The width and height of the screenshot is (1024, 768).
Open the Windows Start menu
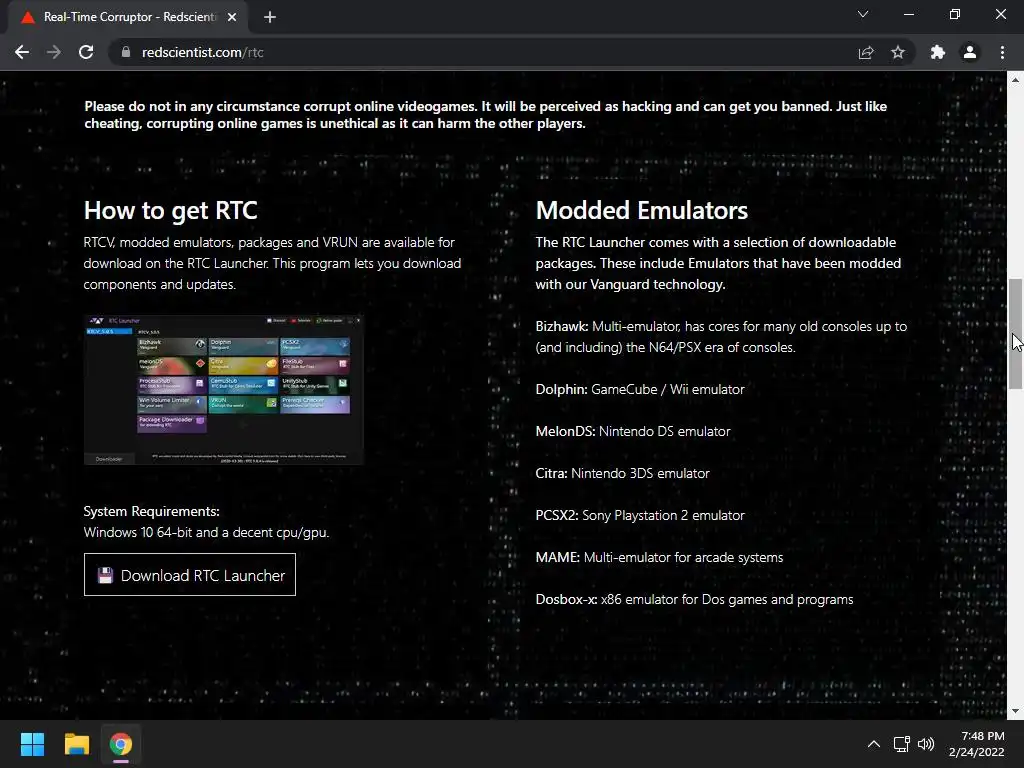pos(32,744)
